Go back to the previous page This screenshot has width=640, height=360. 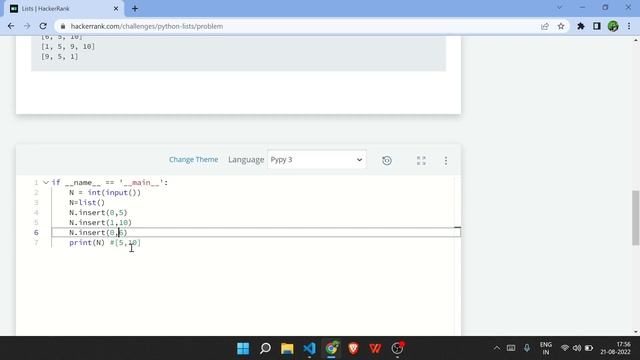[11, 26]
